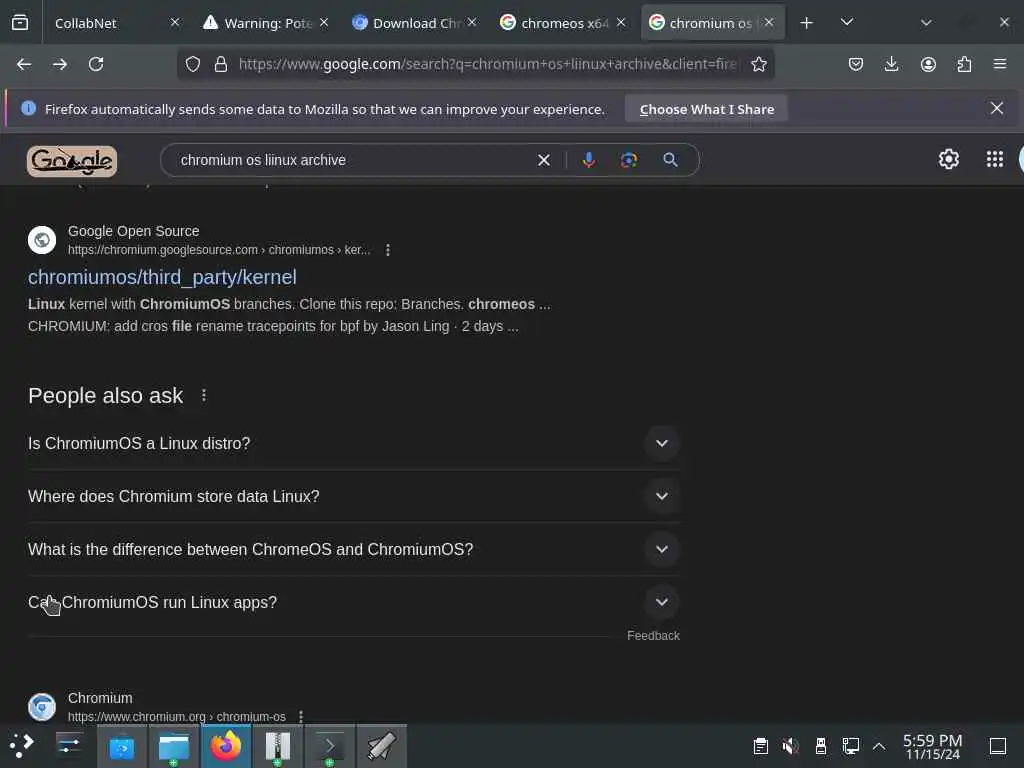Viewport: 1024px width, 768px height.
Task: Expand 'Is ChromiumOS a Linux distro?'
Action: coord(353,443)
